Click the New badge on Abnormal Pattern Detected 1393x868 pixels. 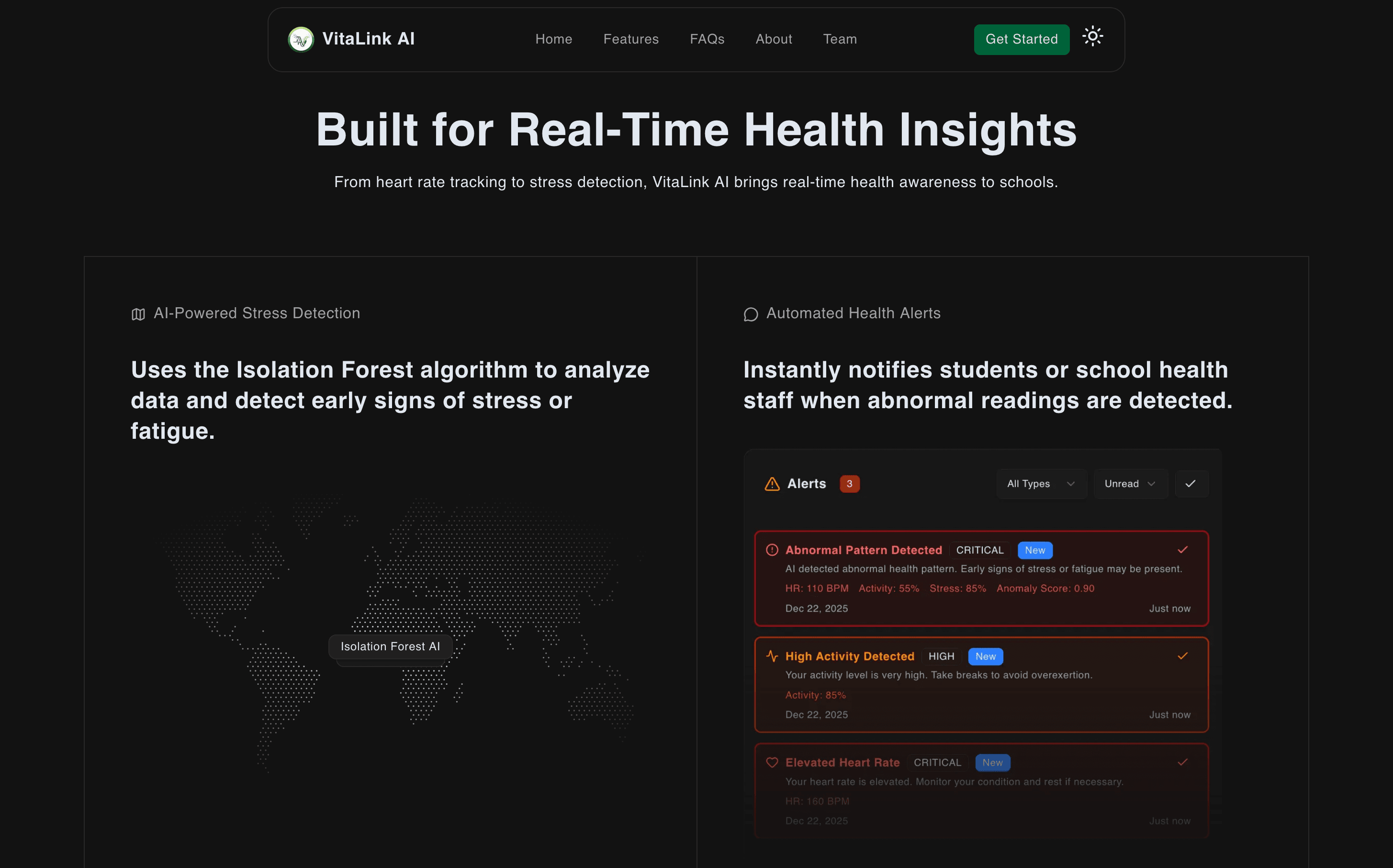pos(1035,550)
